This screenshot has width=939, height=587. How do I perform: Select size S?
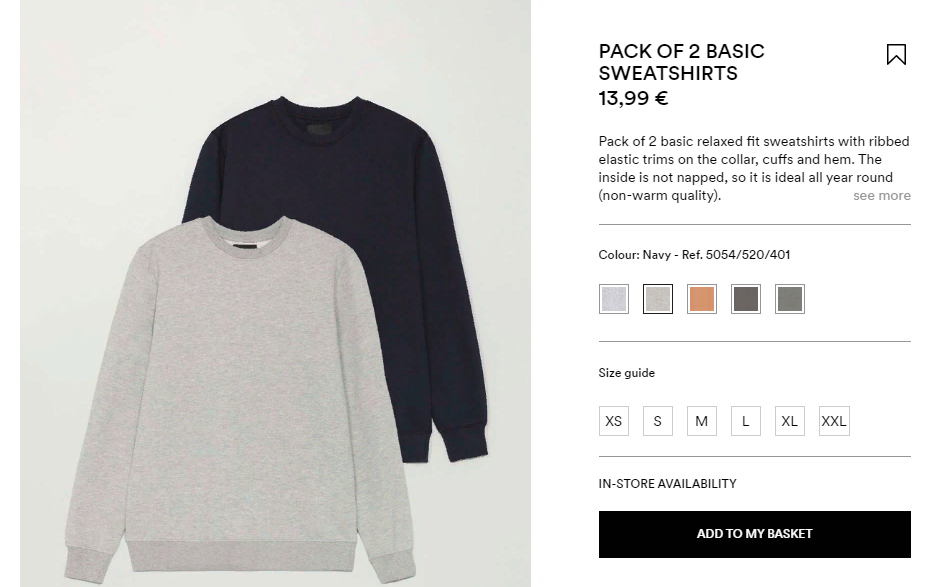[658, 421]
